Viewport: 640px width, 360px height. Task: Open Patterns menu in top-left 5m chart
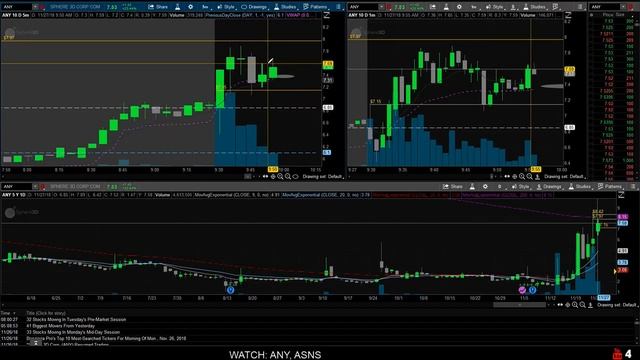coord(316,7)
